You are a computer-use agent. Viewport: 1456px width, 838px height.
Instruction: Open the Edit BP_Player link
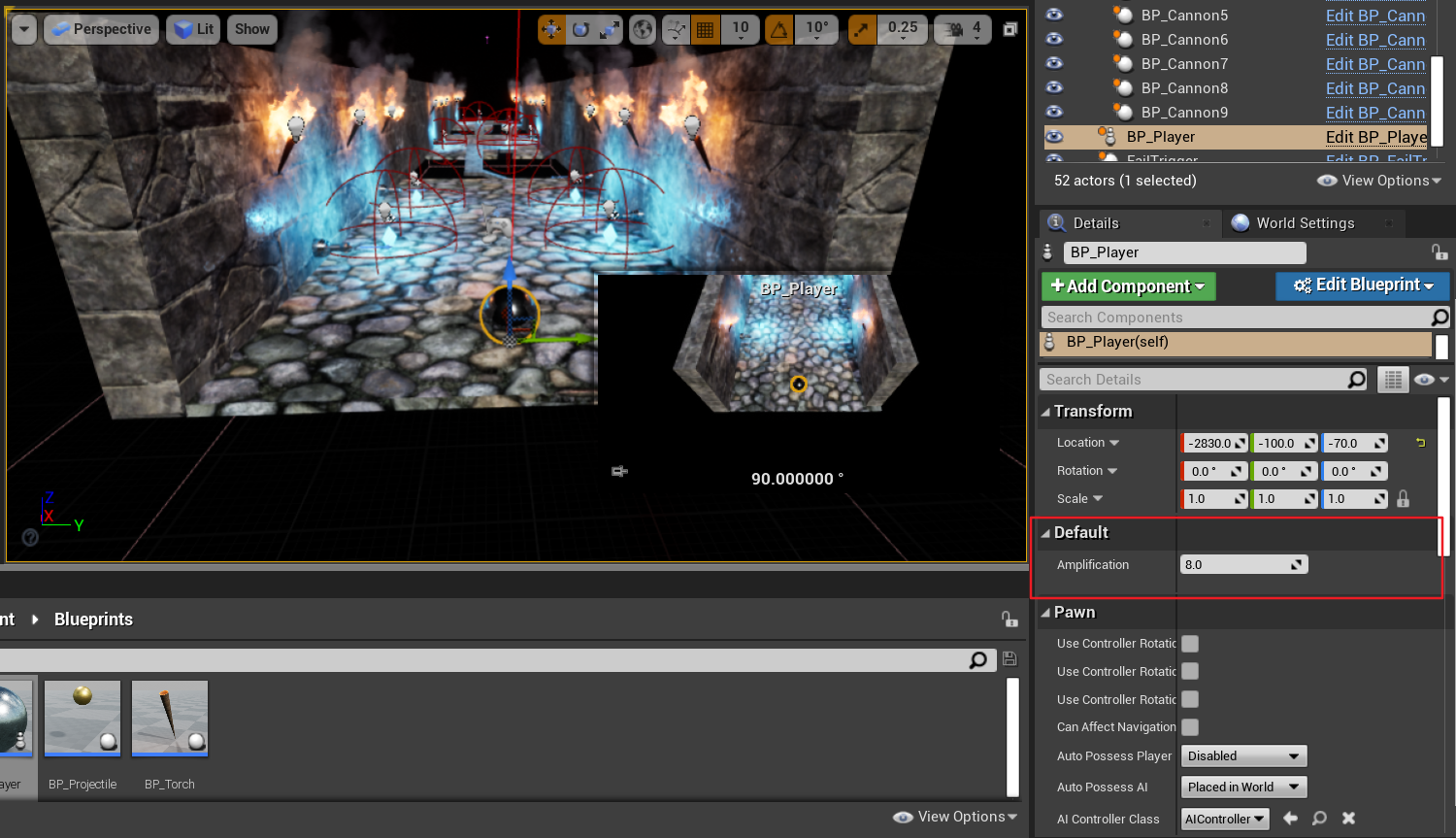coord(1376,137)
